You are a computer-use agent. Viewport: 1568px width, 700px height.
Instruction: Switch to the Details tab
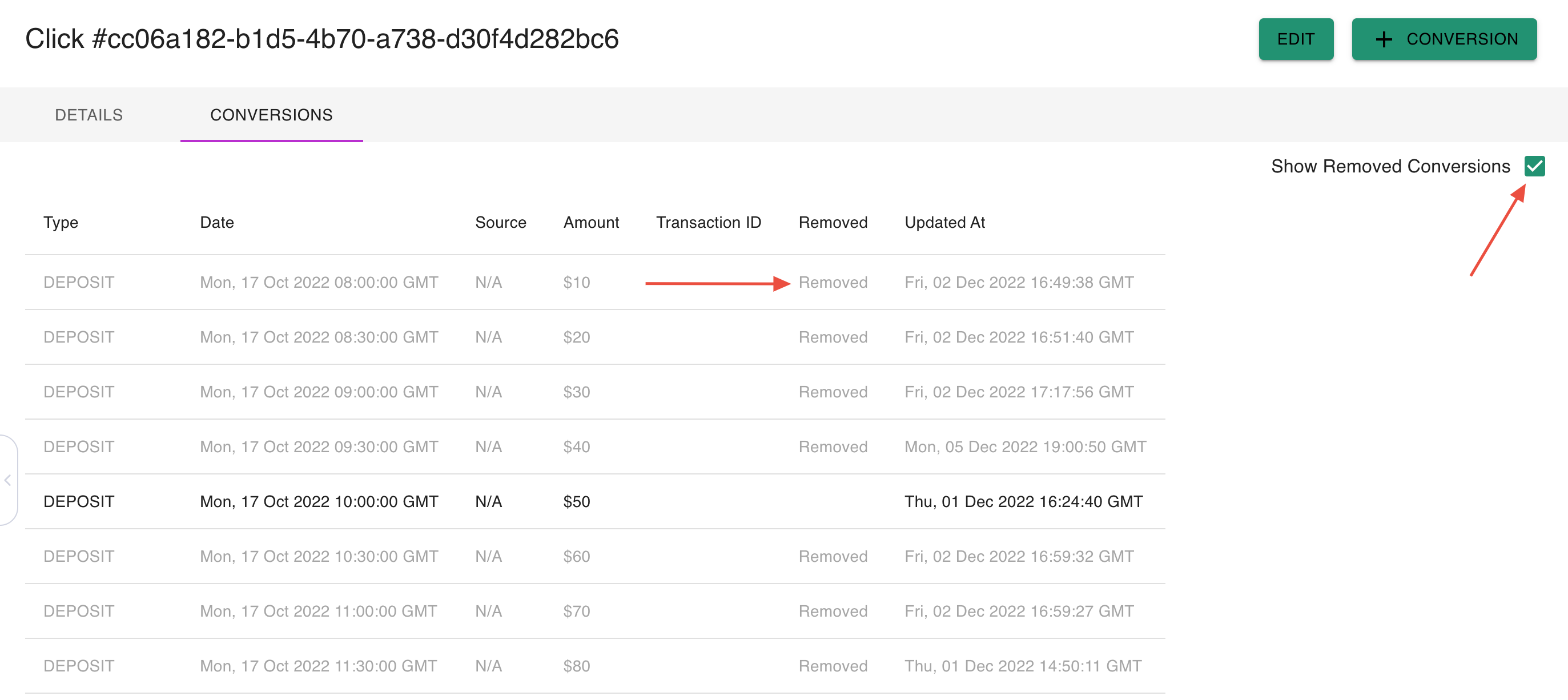(89, 115)
